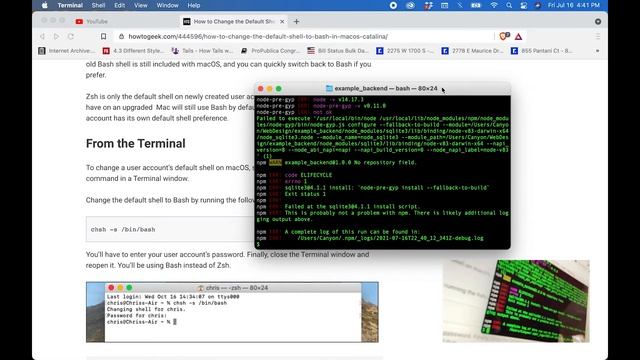Open the 4.3 Different Style bookmark
This screenshot has height=360, width=640.
coord(133,51)
